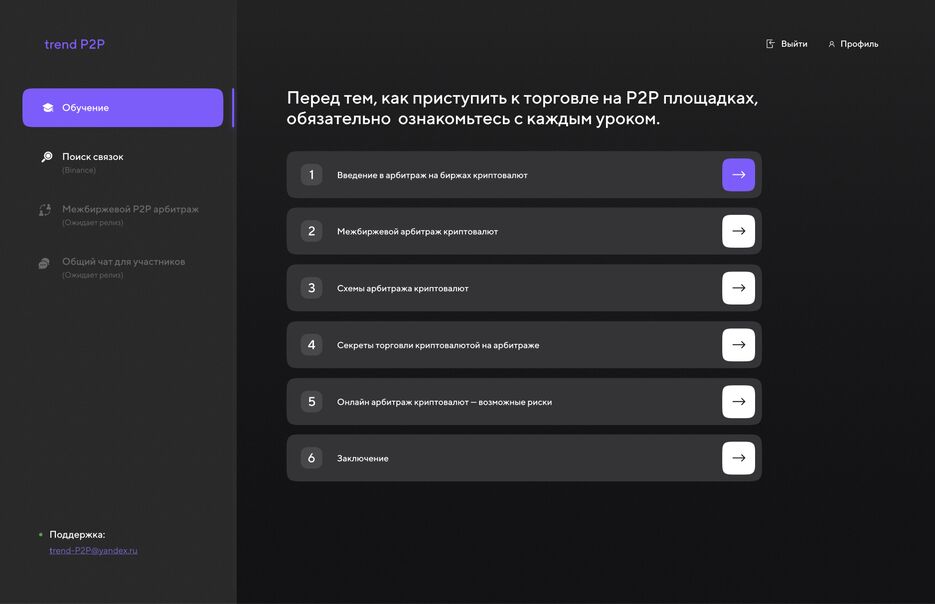This screenshot has width=935, height=604.
Task: Click the magnifier icon beside Поиск связок
Action: (47, 157)
